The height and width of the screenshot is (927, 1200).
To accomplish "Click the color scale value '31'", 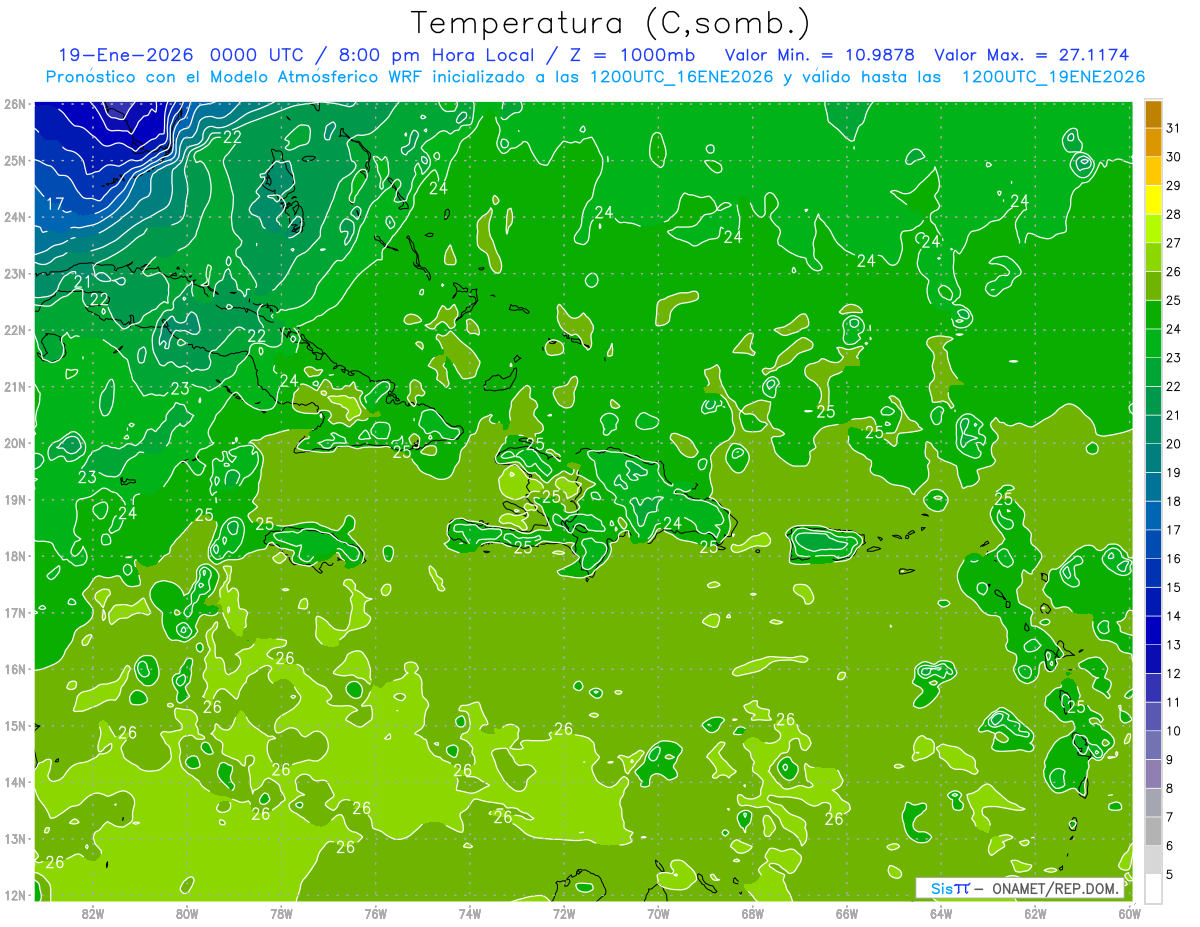I will pos(1174,128).
